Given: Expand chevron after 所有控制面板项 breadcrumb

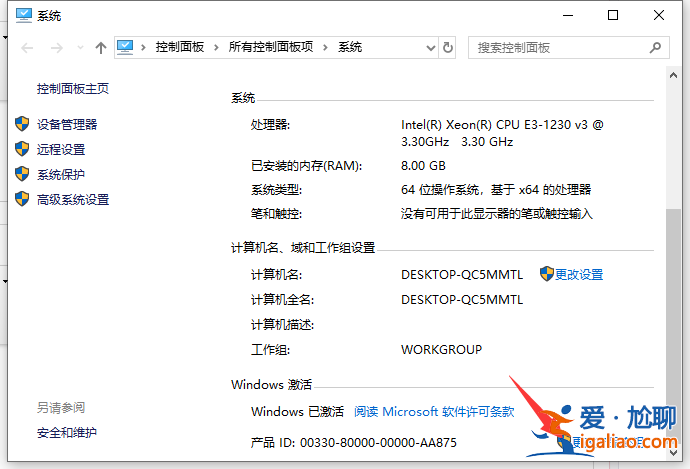Looking at the screenshot, I should pos(325,48).
